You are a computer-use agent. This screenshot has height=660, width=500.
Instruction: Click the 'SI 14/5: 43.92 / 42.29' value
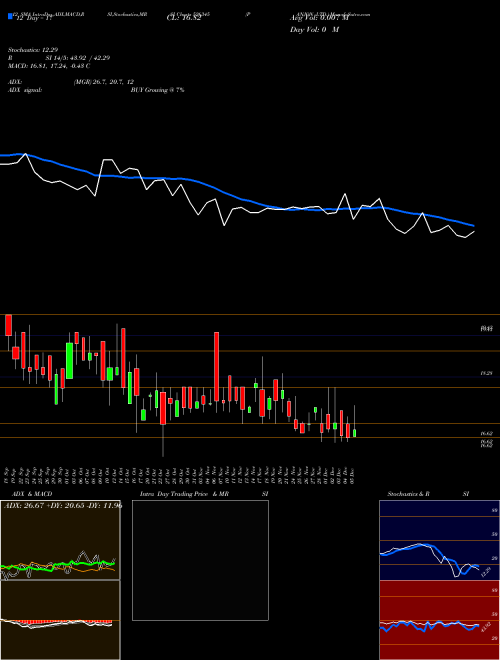click(78, 58)
